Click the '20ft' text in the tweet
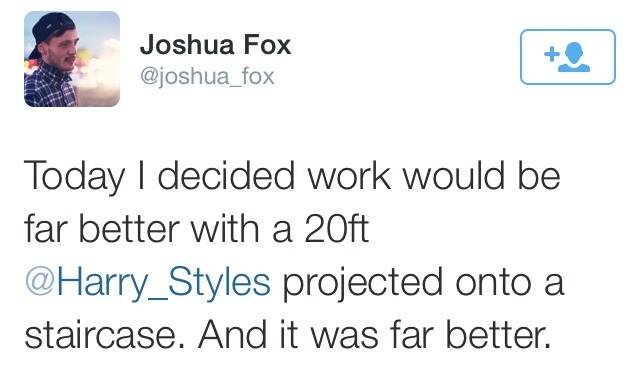The image size is (626, 365). point(336,228)
